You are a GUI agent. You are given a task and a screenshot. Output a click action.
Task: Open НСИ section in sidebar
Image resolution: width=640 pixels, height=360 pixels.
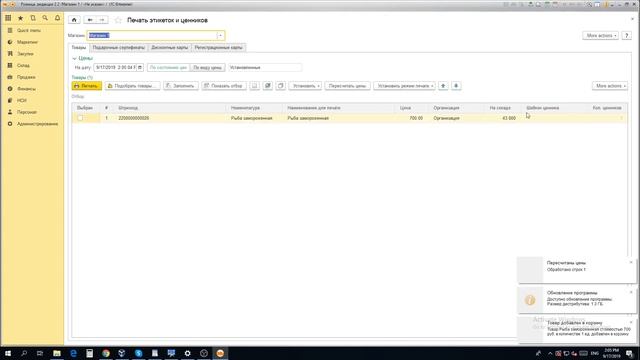coord(22,100)
